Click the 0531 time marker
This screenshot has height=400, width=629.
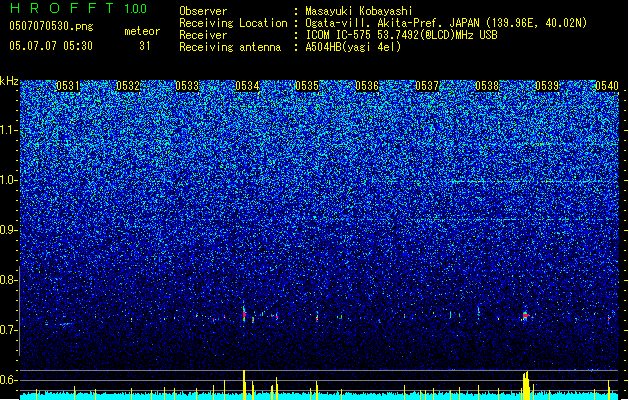(x=68, y=86)
